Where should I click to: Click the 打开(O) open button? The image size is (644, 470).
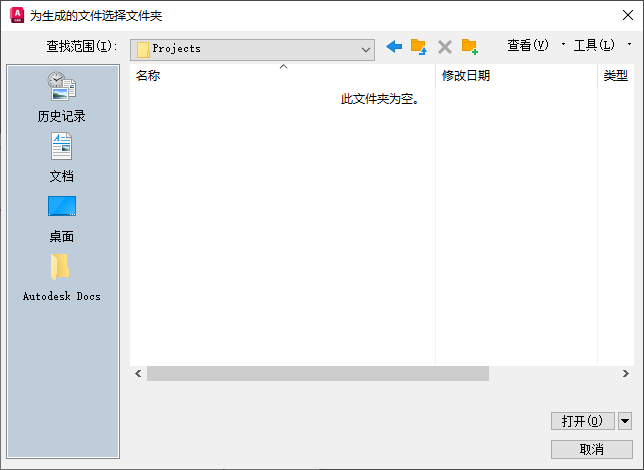[582, 421]
